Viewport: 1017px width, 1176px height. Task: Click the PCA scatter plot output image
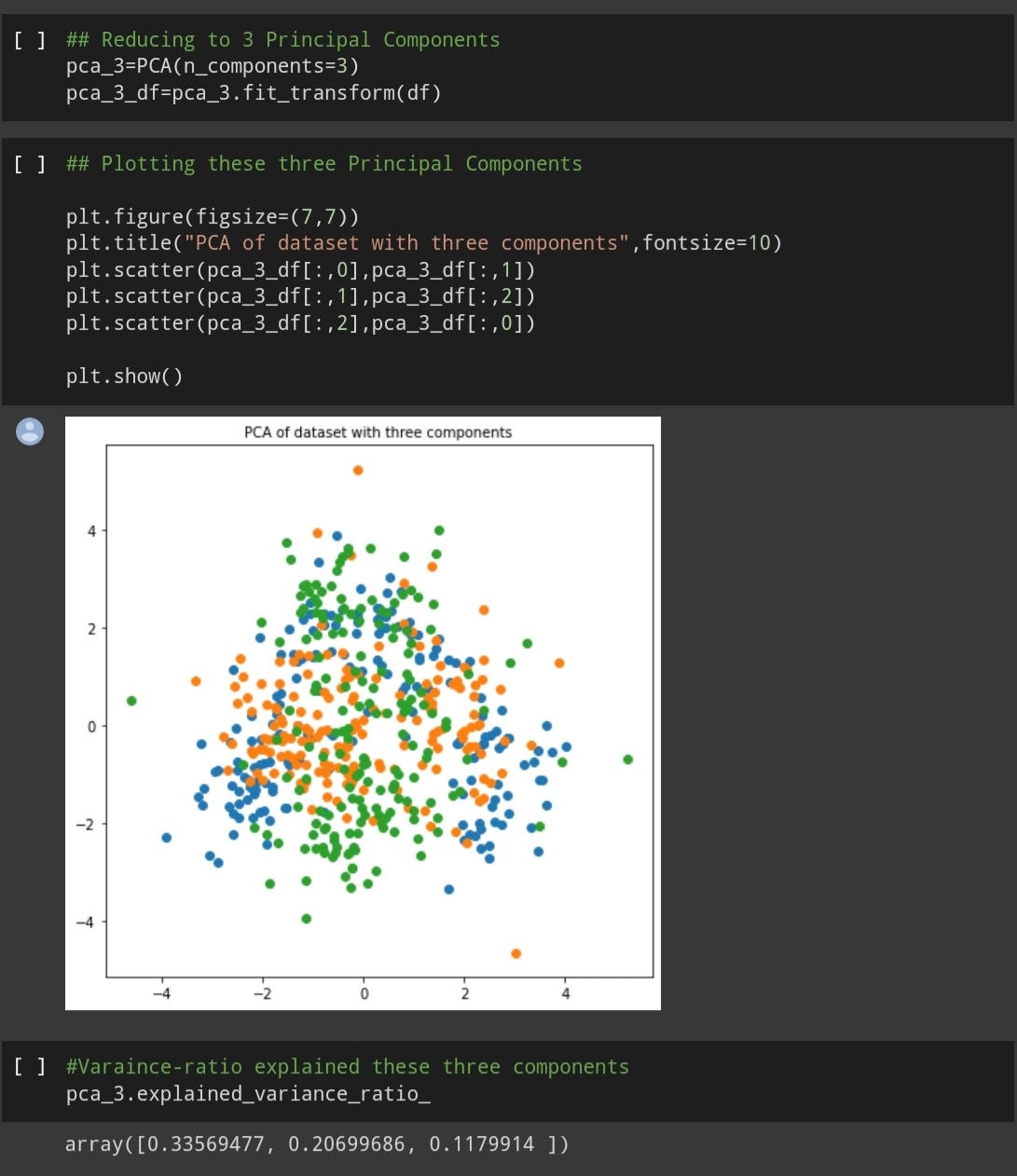coord(363,713)
